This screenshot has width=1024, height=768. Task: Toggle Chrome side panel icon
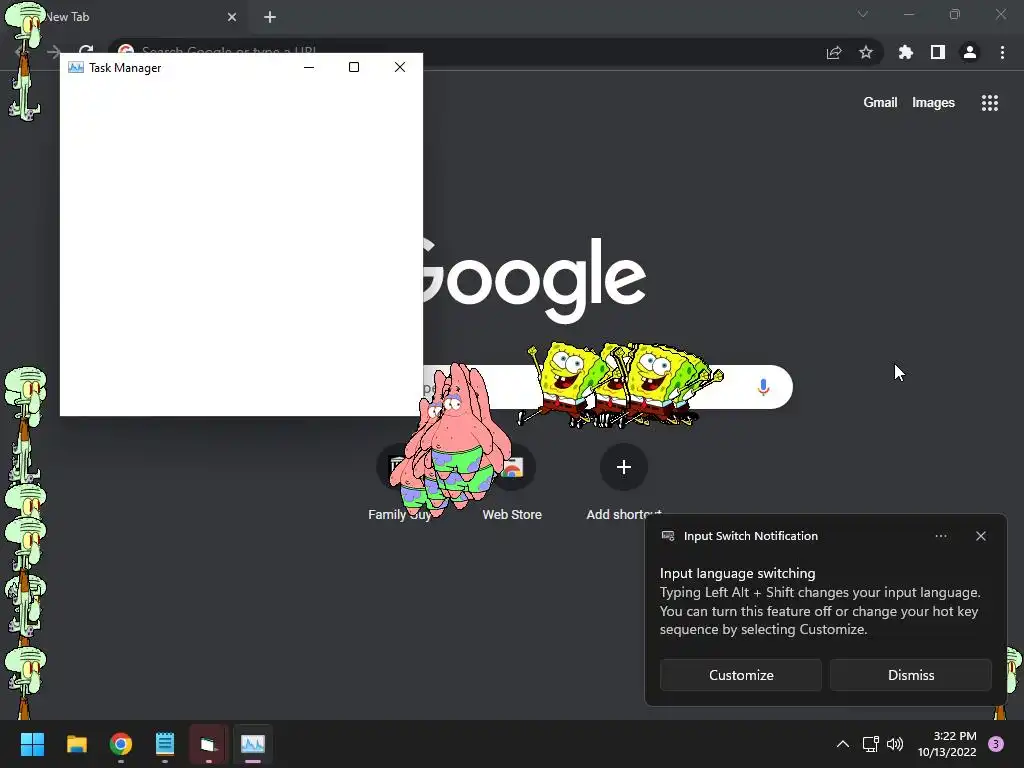click(938, 52)
